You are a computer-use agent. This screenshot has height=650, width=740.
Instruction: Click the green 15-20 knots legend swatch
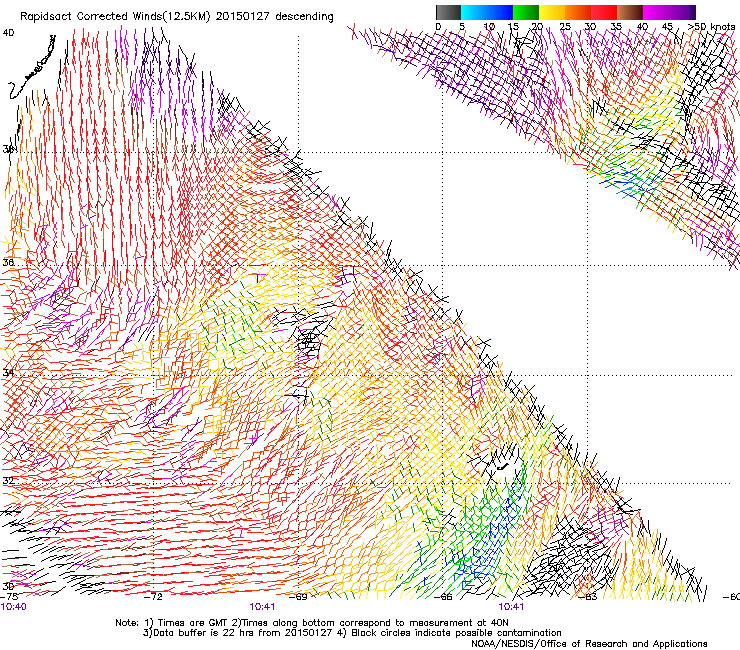pyautogui.click(x=526, y=12)
